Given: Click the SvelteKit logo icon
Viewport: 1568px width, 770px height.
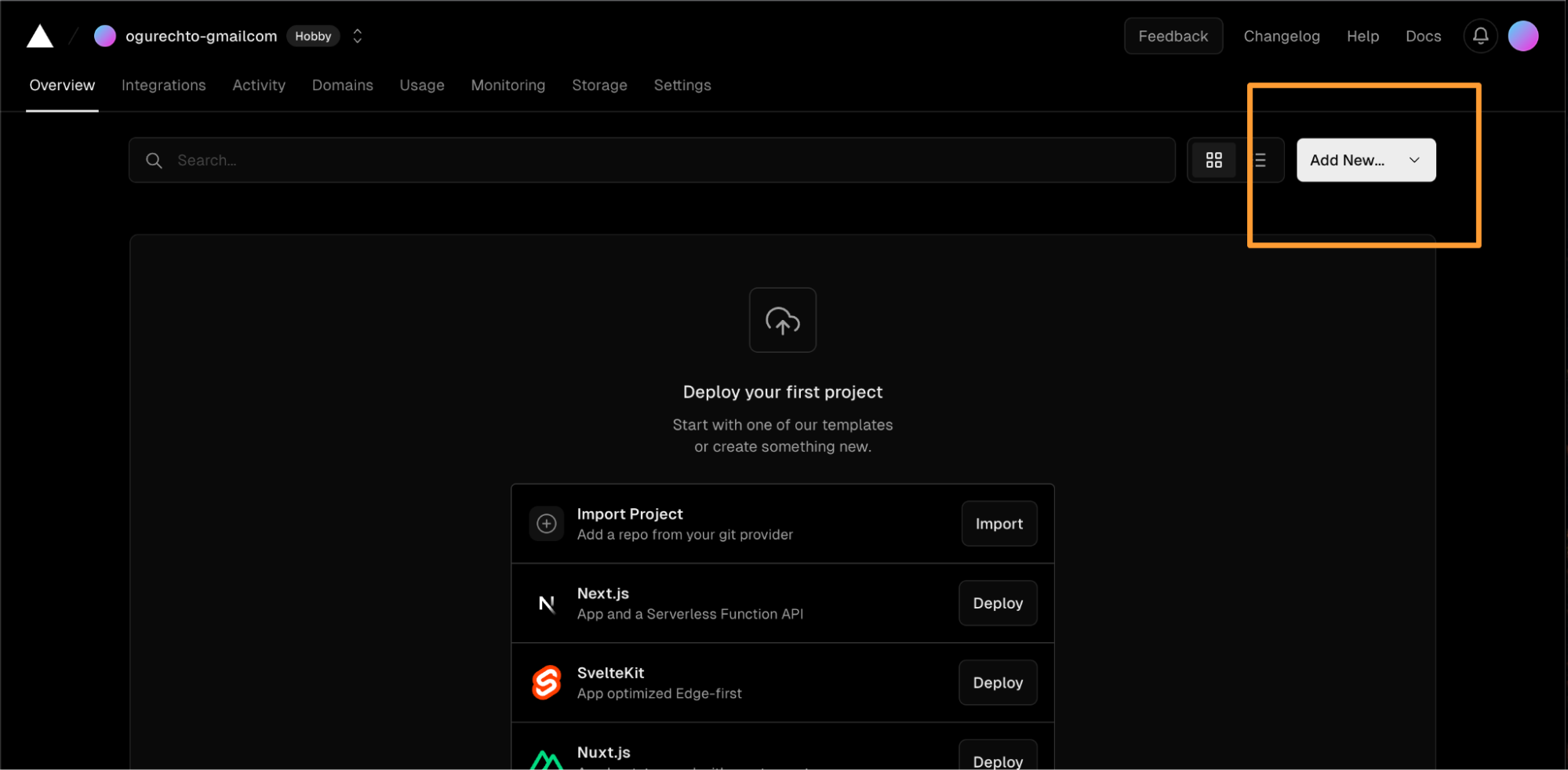Looking at the screenshot, I should click(547, 682).
